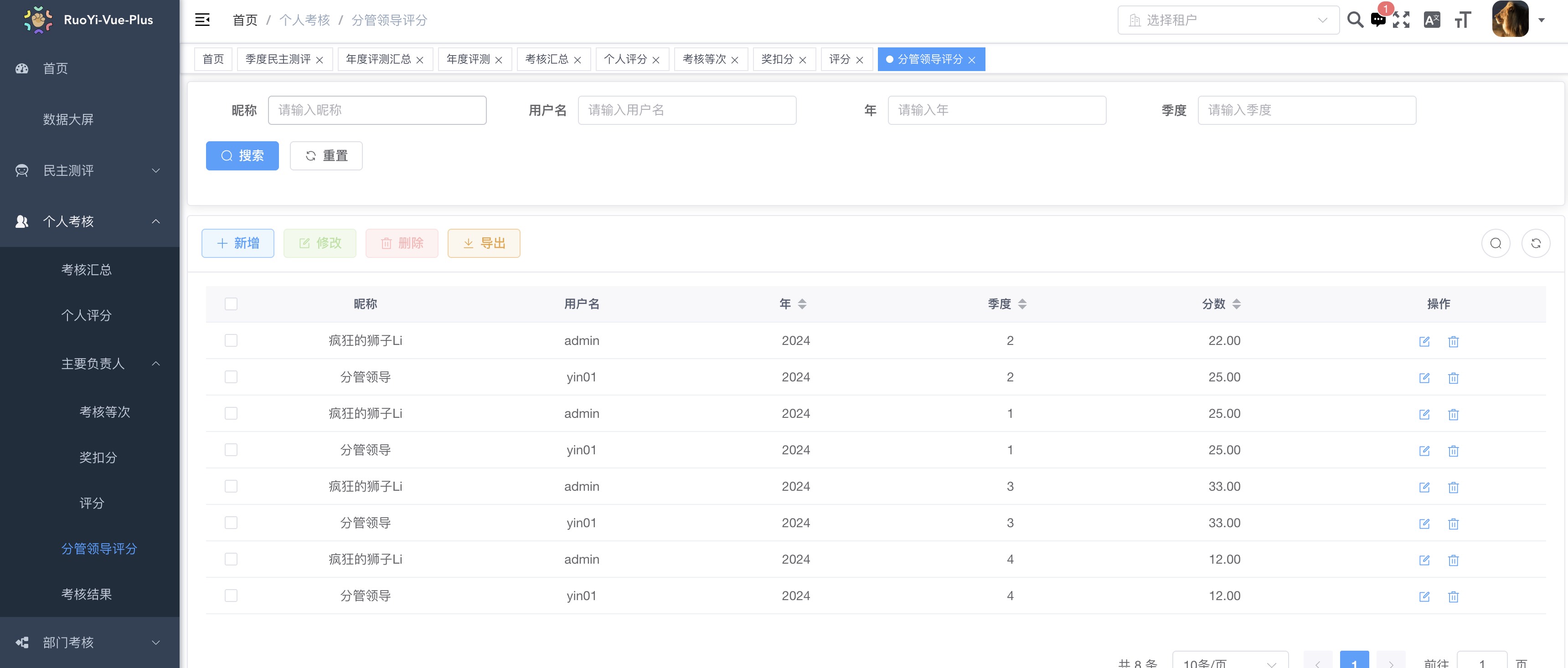Check the yin01 quarter 4 row checkbox
Screen dimensions: 1568x668
(x=231, y=596)
